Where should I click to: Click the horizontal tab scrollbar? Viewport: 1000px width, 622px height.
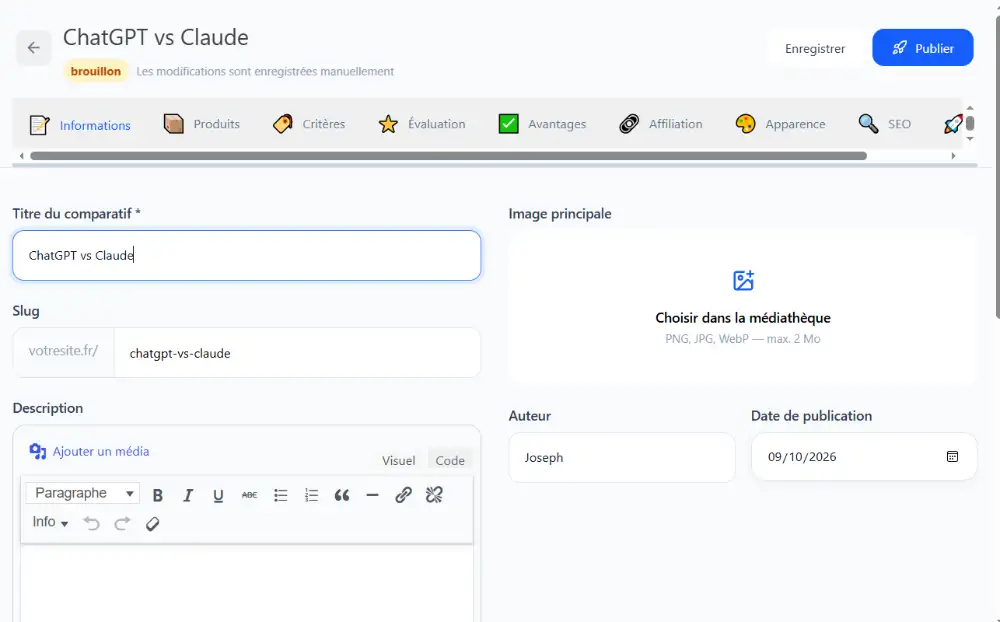coord(448,156)
